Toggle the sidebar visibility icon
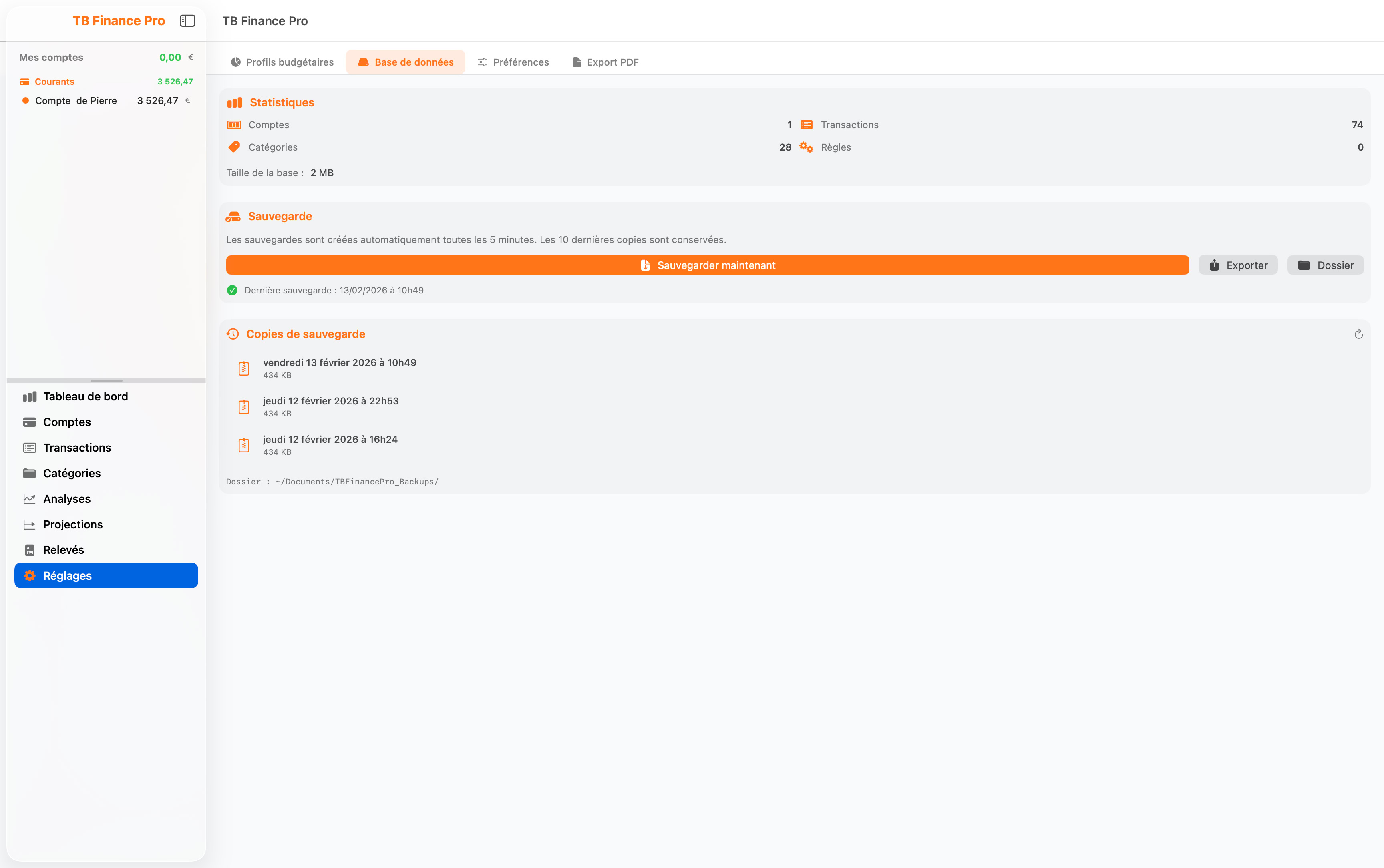 [x=187, y=21]
